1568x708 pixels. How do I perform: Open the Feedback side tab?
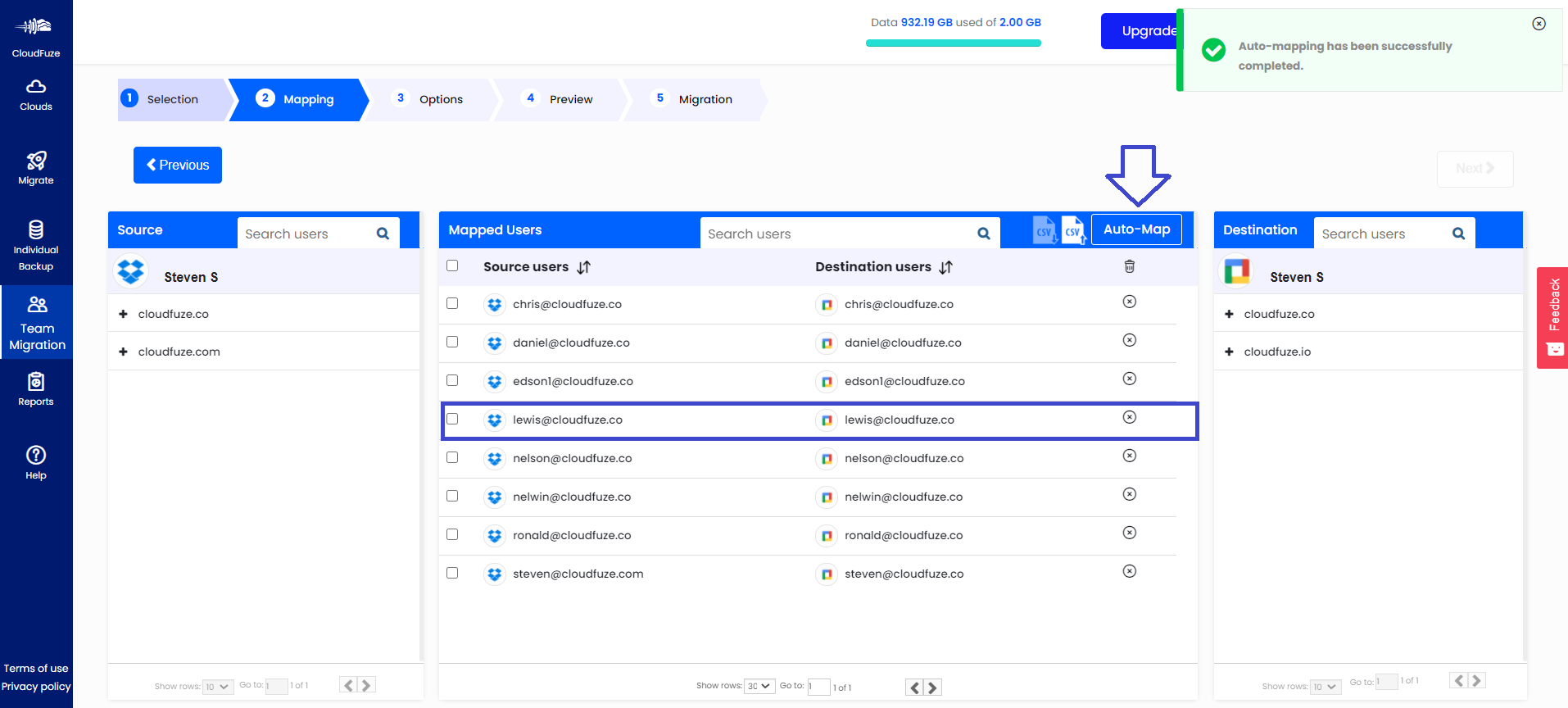coord(1552,318)
